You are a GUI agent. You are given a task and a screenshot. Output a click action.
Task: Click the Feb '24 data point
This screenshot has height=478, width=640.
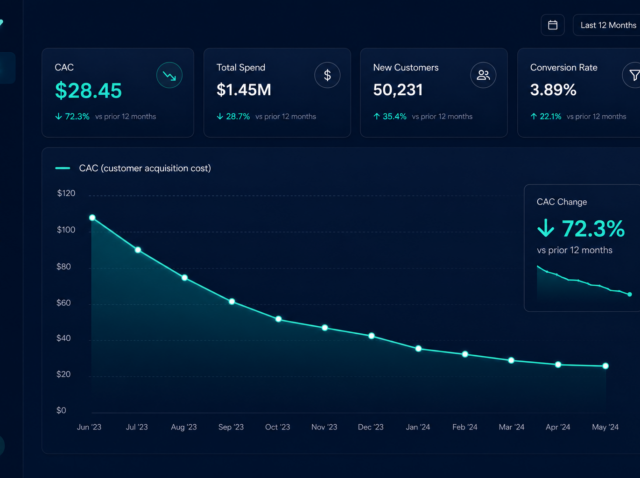(x=465, y=354)
